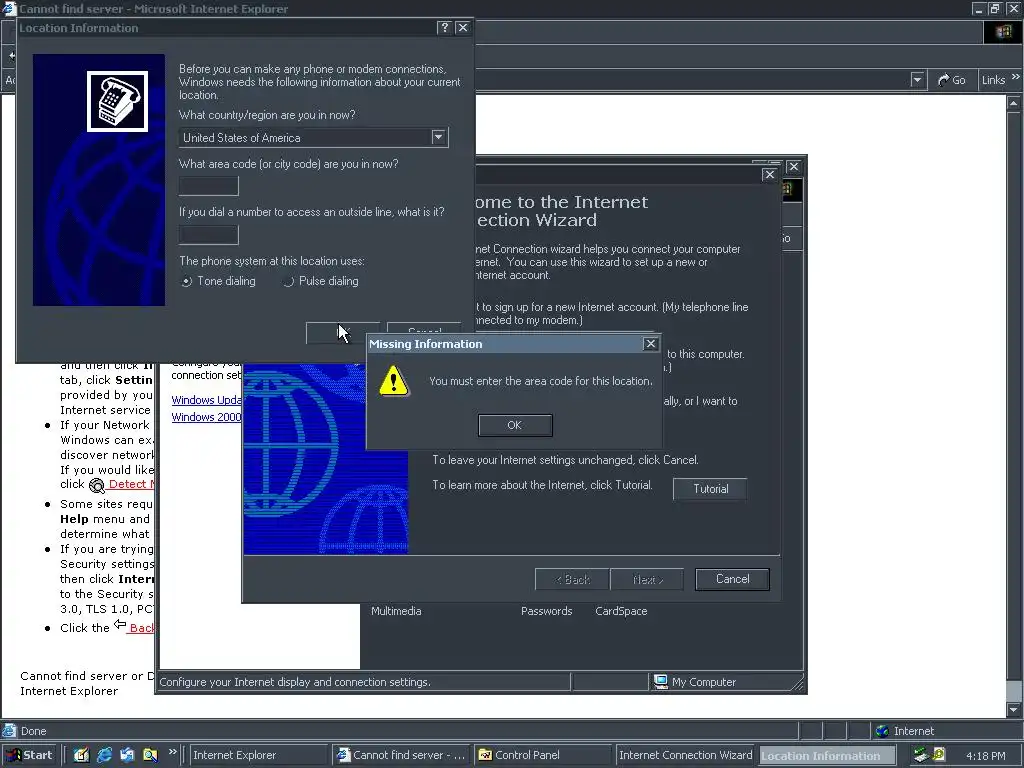Close the Missing Information message box
The height and width of the screenshot is (768, 1024).
[x=650, y=344]
